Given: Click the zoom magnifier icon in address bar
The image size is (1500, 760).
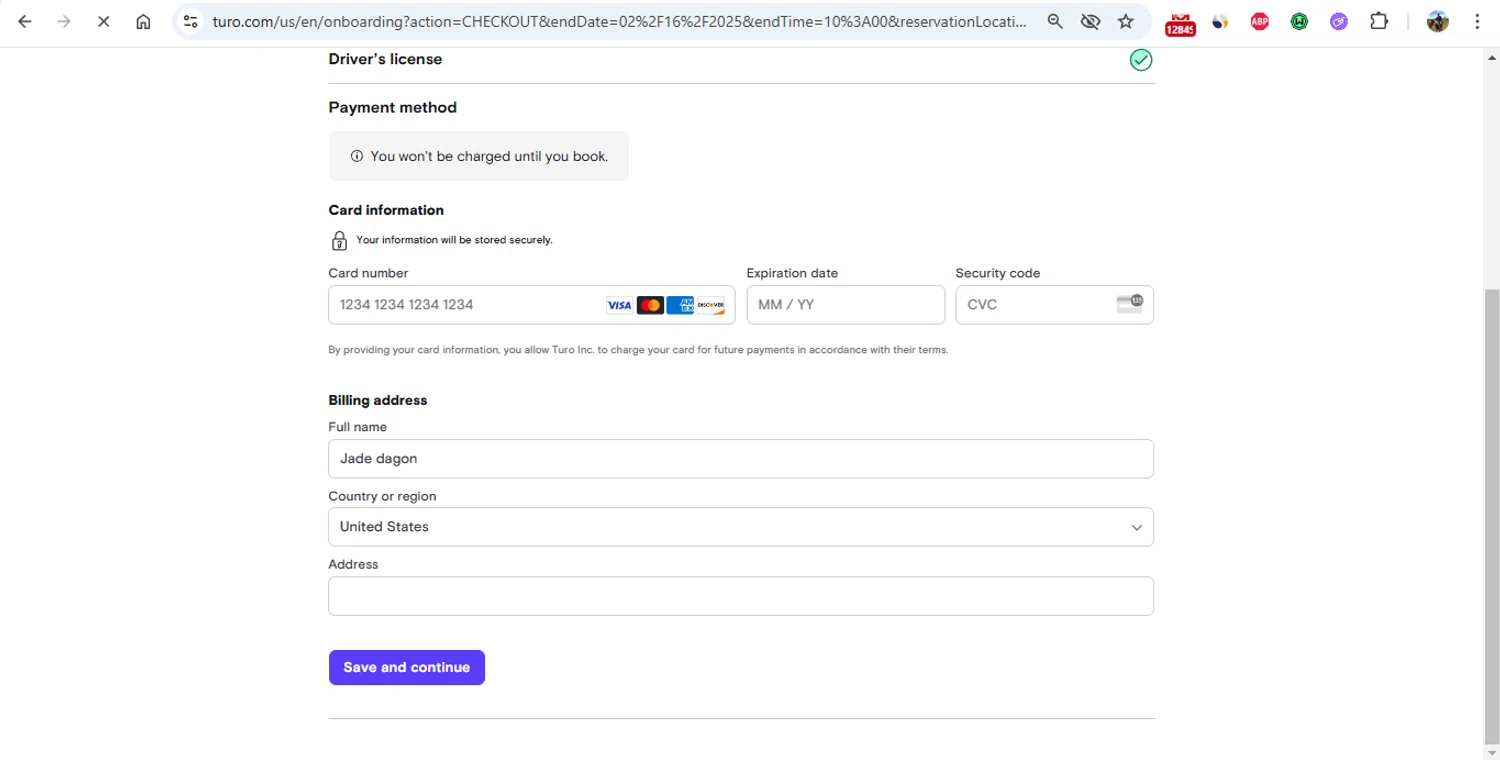Looking at the screenshot, I should click(x=1055, y=21).
